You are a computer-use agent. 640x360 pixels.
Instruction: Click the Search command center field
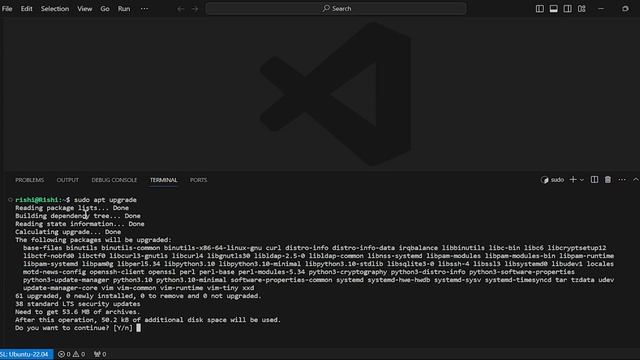coord(336,9)
